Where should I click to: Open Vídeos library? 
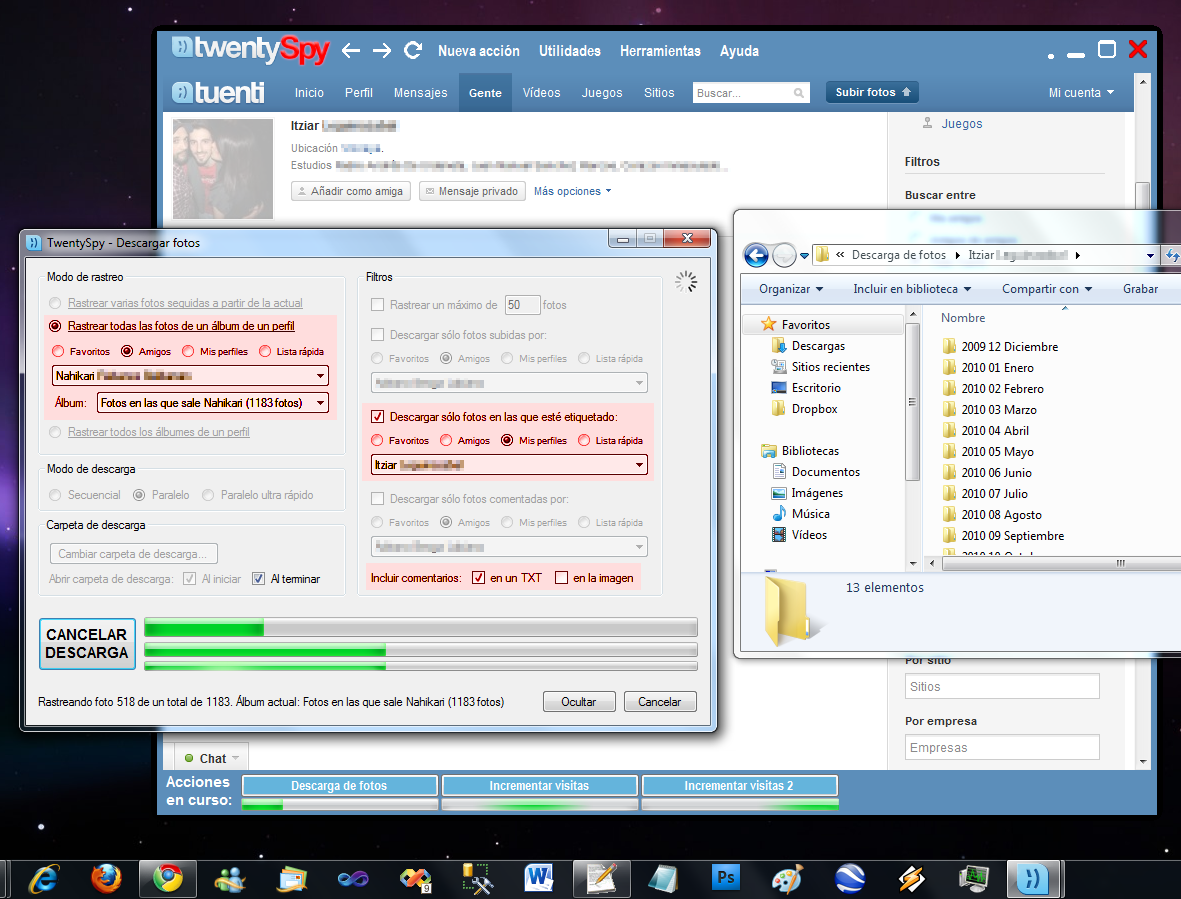(799, 535)
